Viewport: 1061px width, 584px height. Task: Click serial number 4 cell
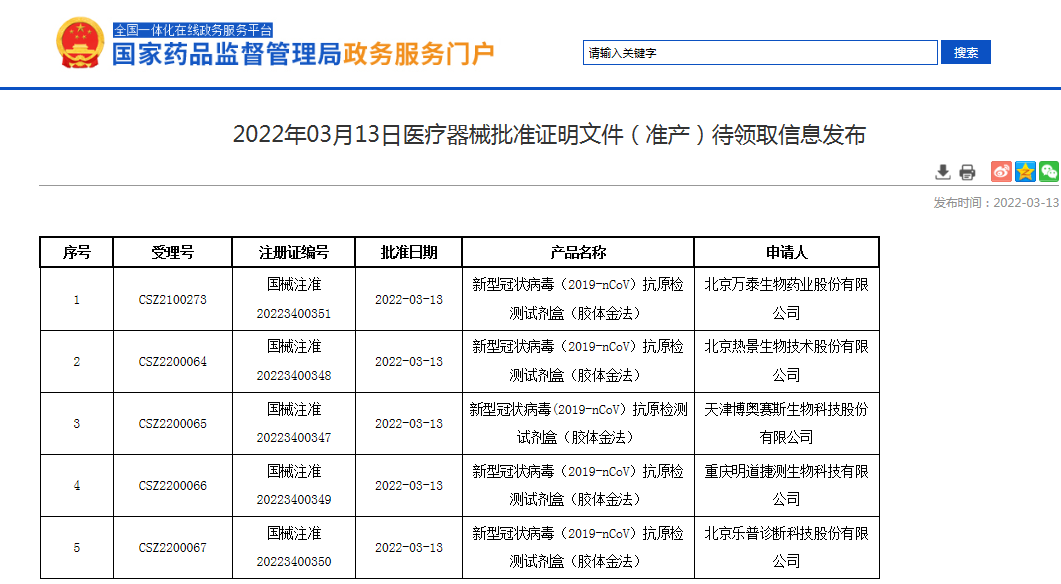[x=76, y=486]
